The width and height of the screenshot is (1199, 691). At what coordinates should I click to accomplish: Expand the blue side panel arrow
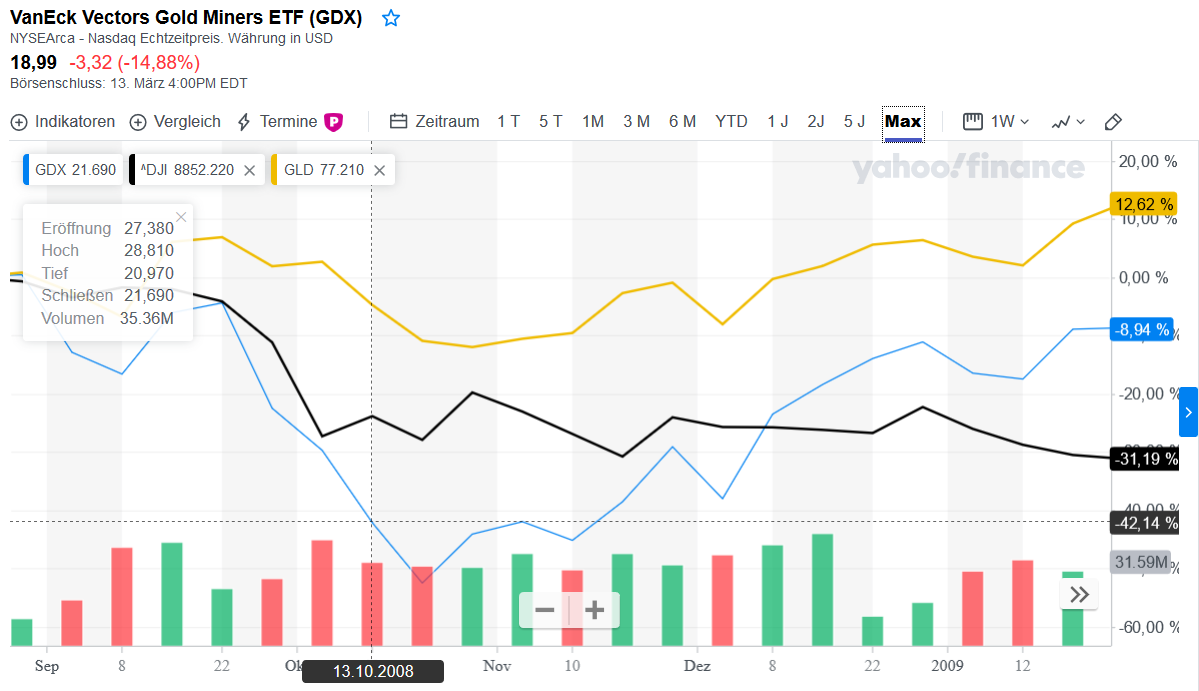(1188, 412)
